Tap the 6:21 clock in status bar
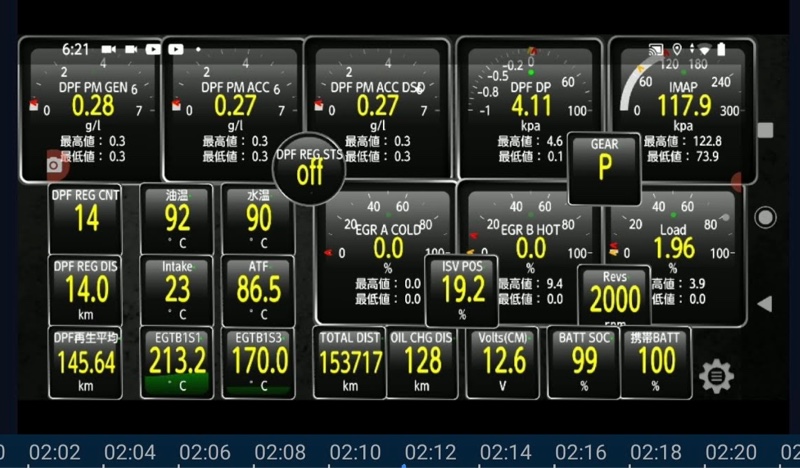The width and height of the screenshot is (800, 468). pyautogui.click(x=76, y=50)
